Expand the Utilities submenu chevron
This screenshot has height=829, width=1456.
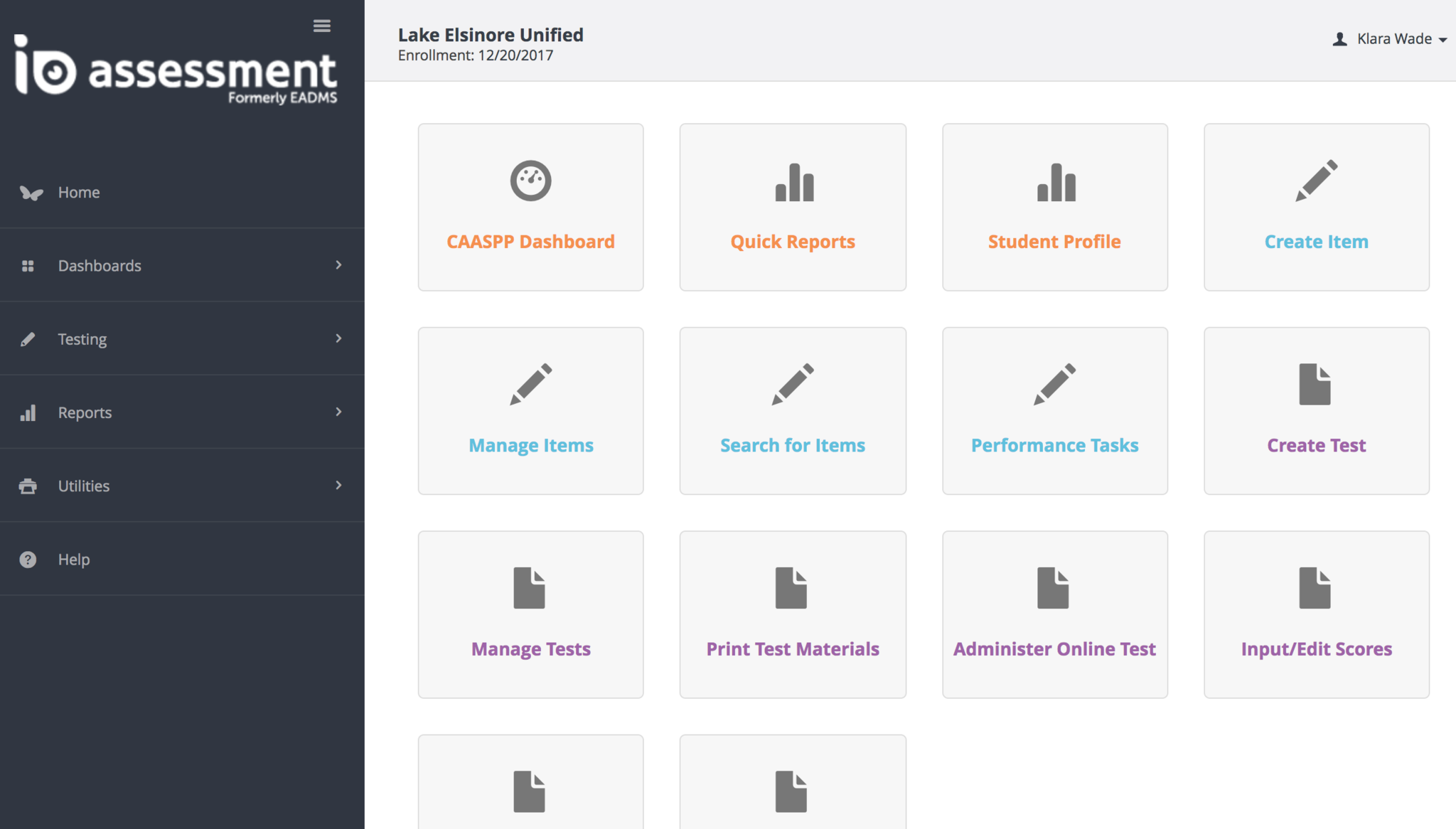338,486
